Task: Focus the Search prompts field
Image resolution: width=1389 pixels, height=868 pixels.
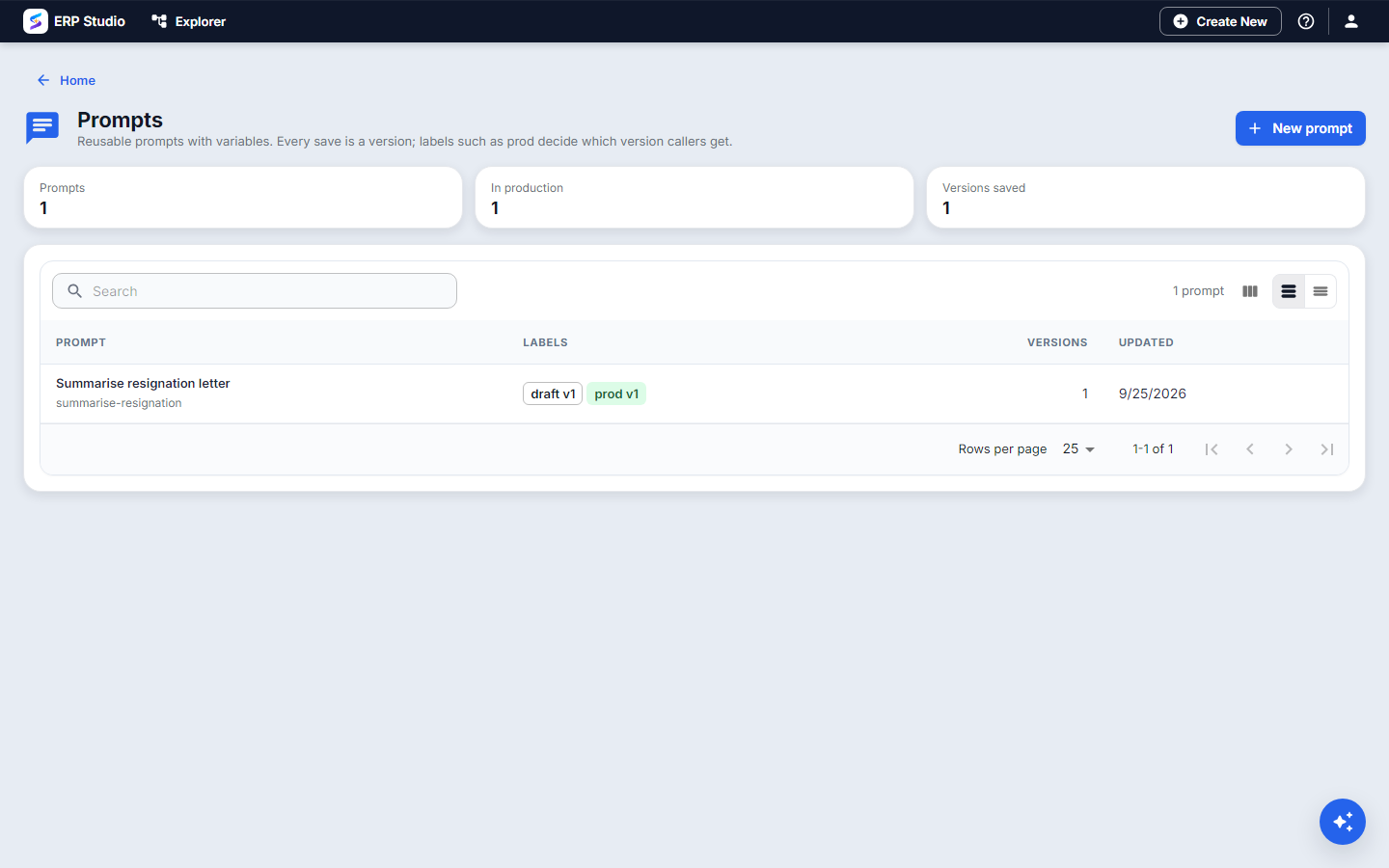Action: (255, 291)
